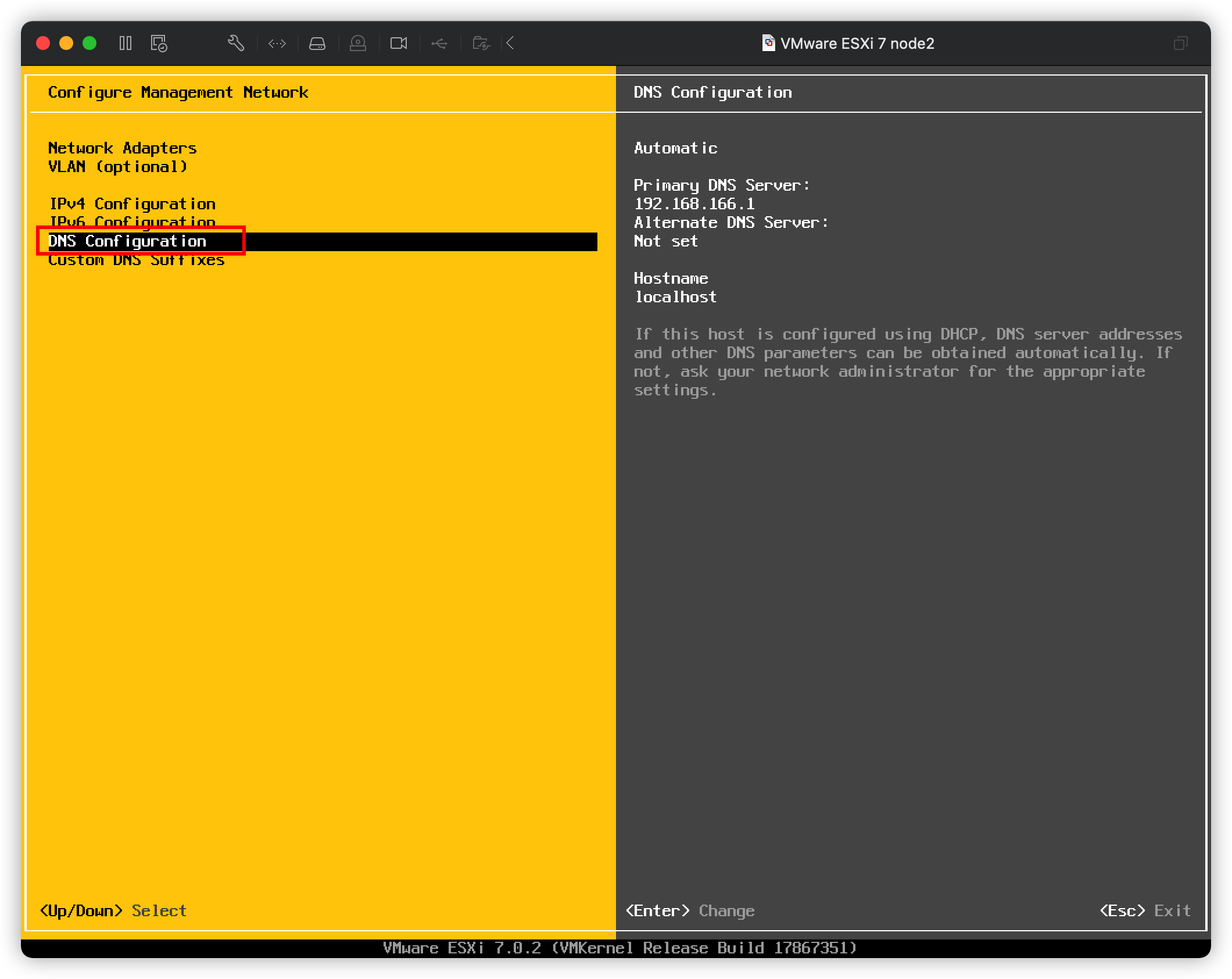Click the lock/security icon in toolbar
Viewport: 1232px width, 979px height.
pos(357,42)
